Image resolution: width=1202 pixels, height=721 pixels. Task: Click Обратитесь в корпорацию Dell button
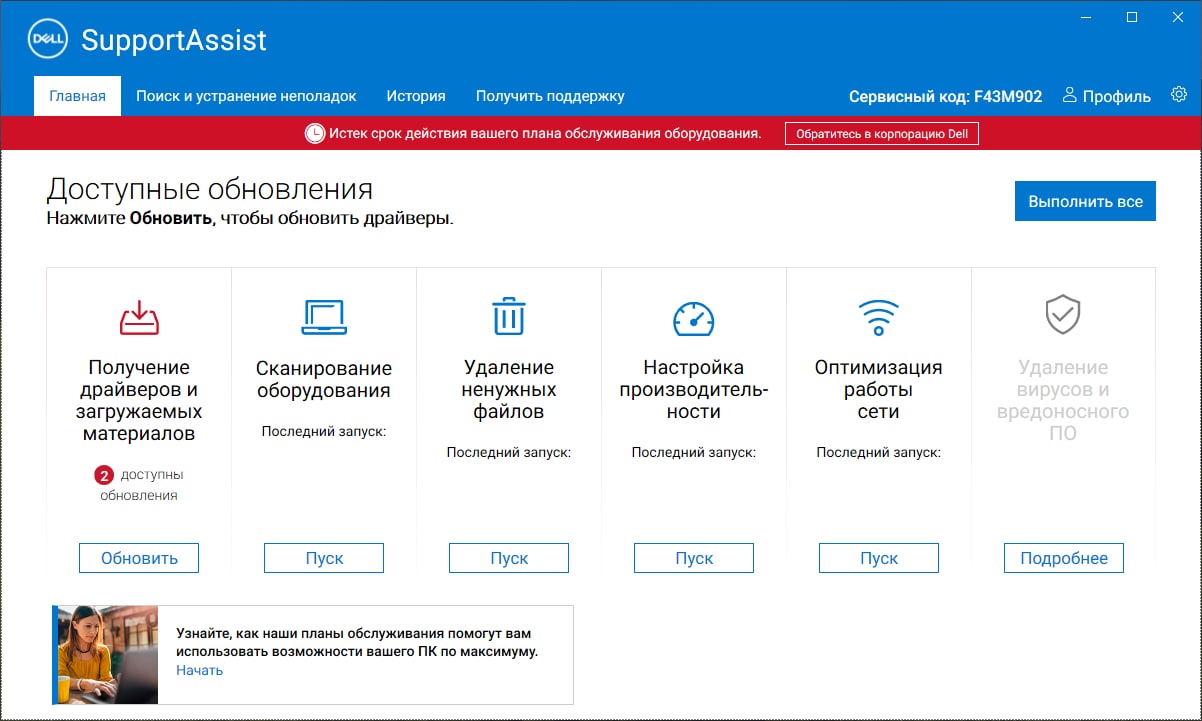[x=881, y=133]
